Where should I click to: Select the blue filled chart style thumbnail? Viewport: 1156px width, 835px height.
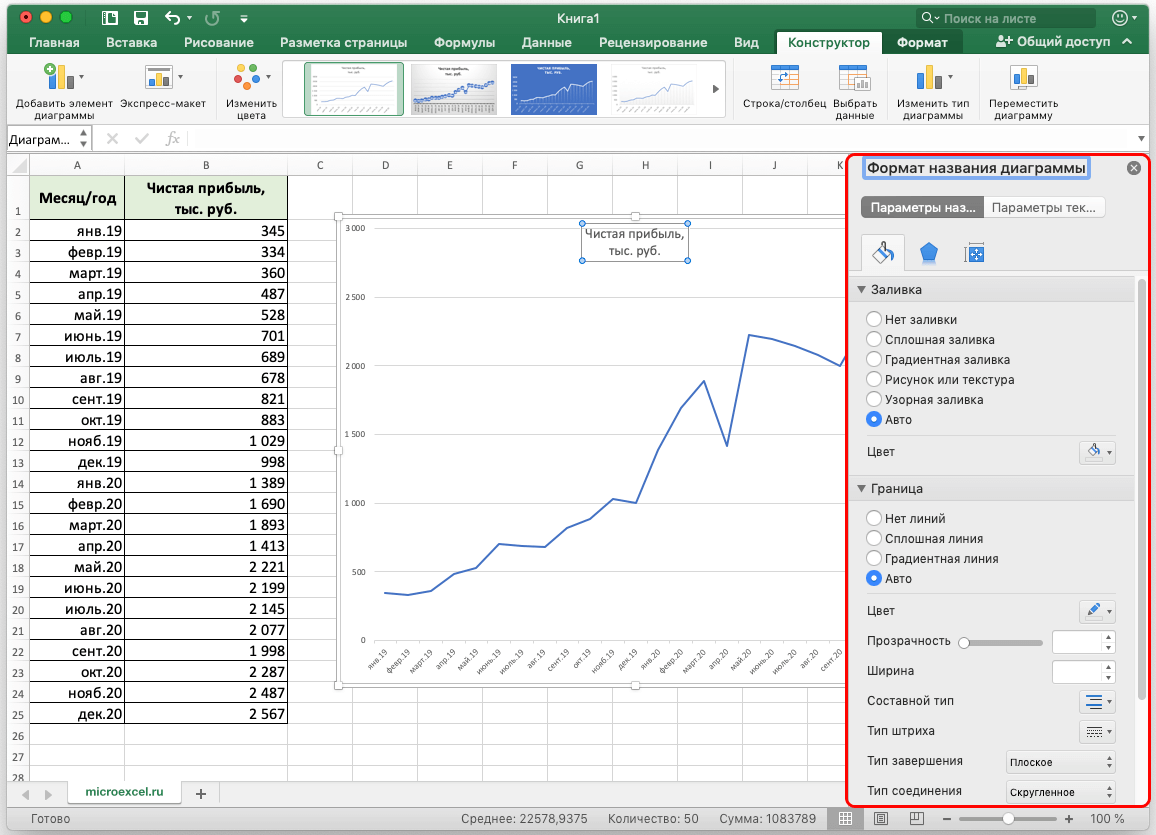(x=554, y=89)
